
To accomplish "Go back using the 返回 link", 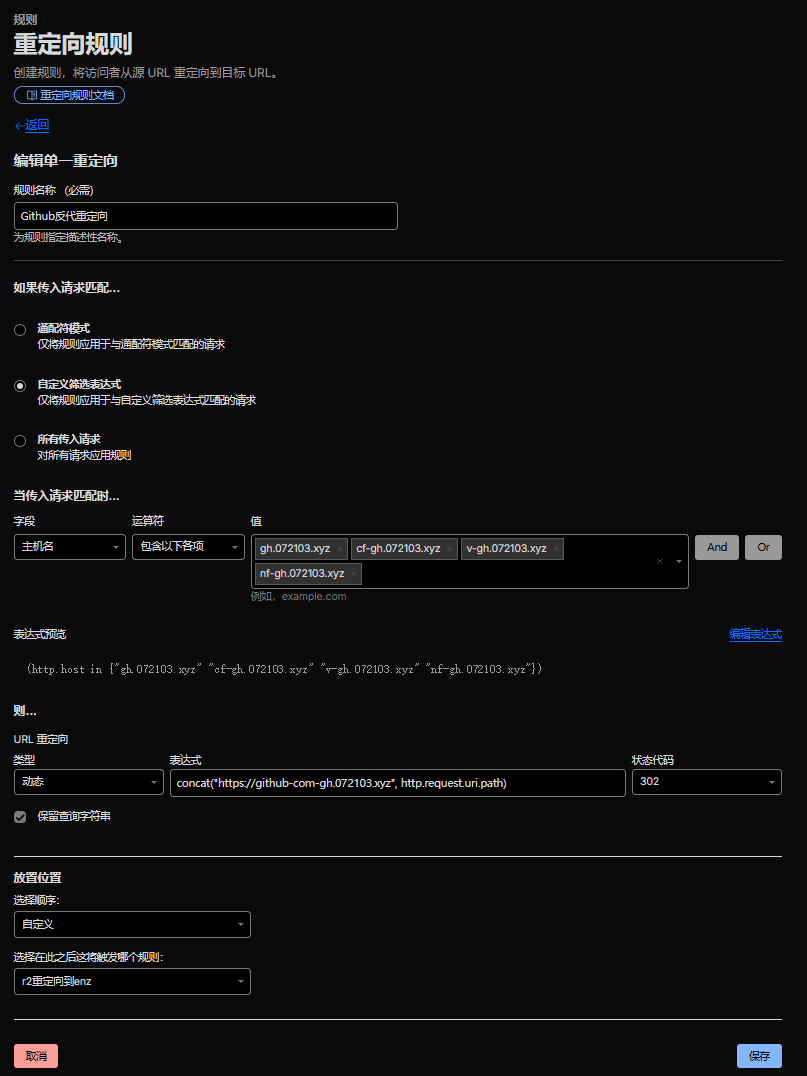I will (x=32, y=126).
